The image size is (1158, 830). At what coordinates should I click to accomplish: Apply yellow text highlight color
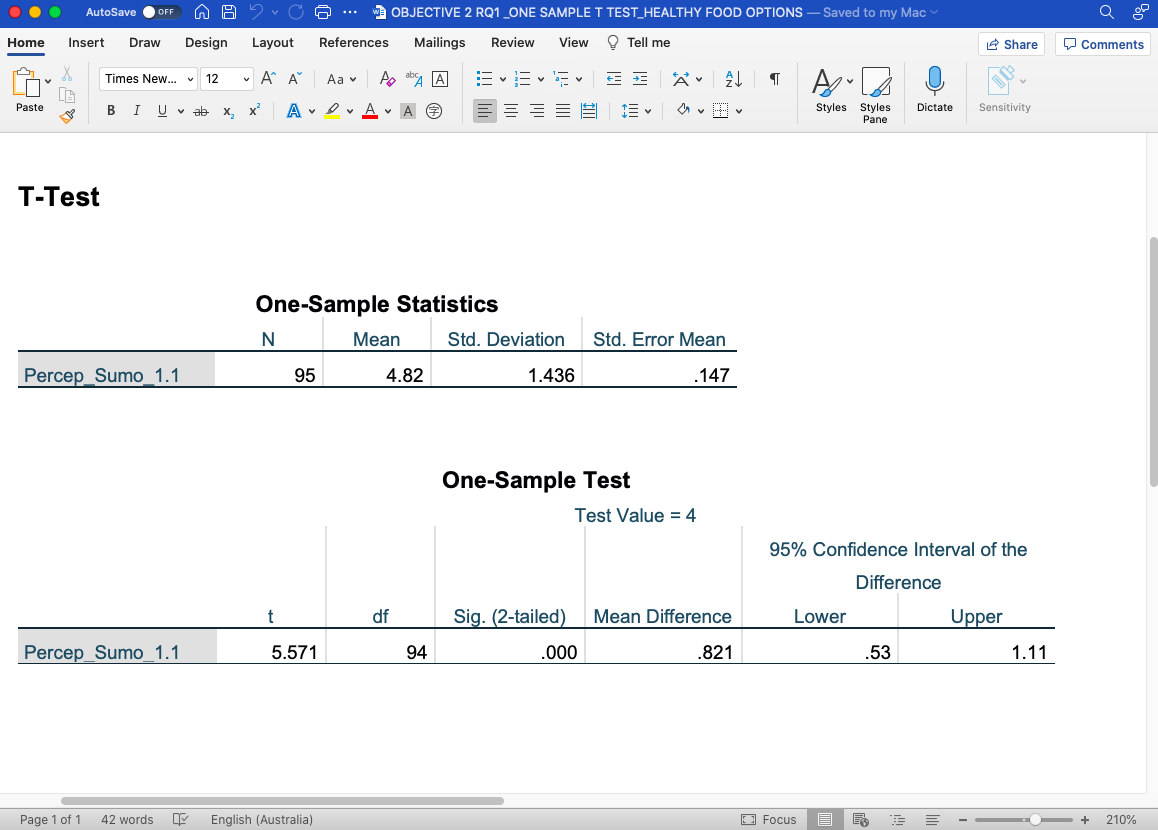click(332, 111)
